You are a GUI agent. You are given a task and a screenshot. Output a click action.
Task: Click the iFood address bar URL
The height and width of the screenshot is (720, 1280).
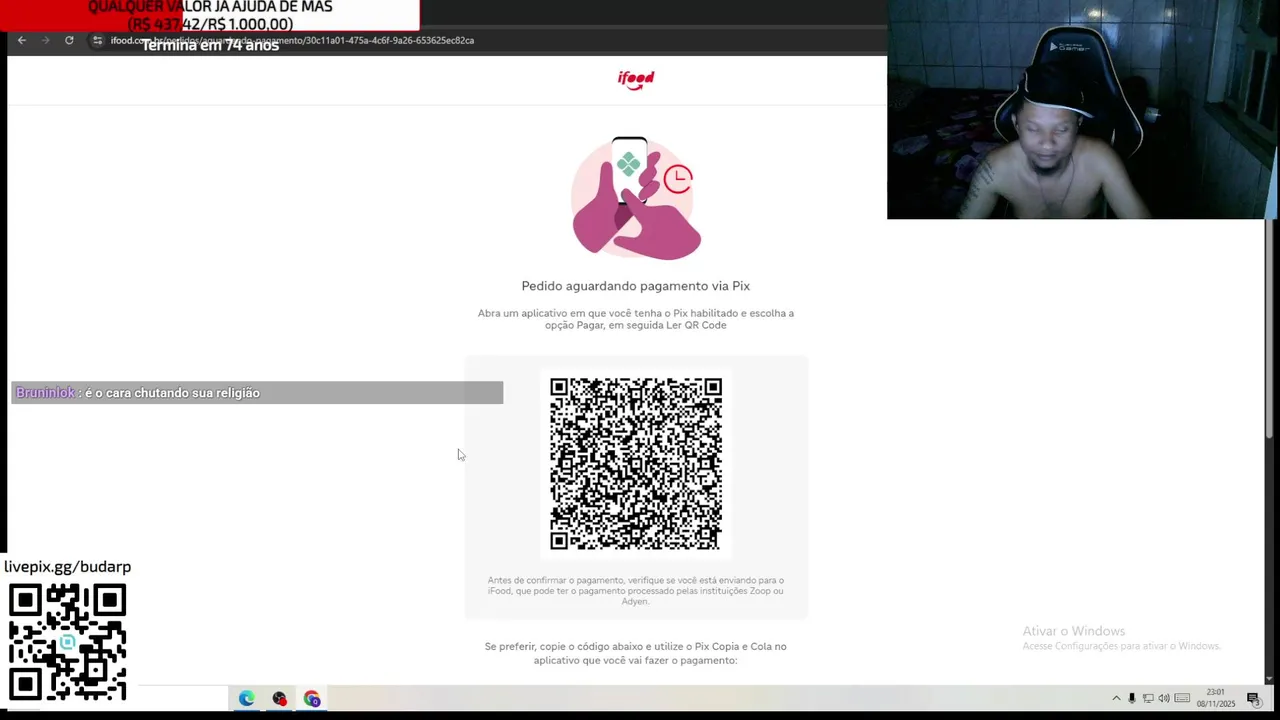292,40
